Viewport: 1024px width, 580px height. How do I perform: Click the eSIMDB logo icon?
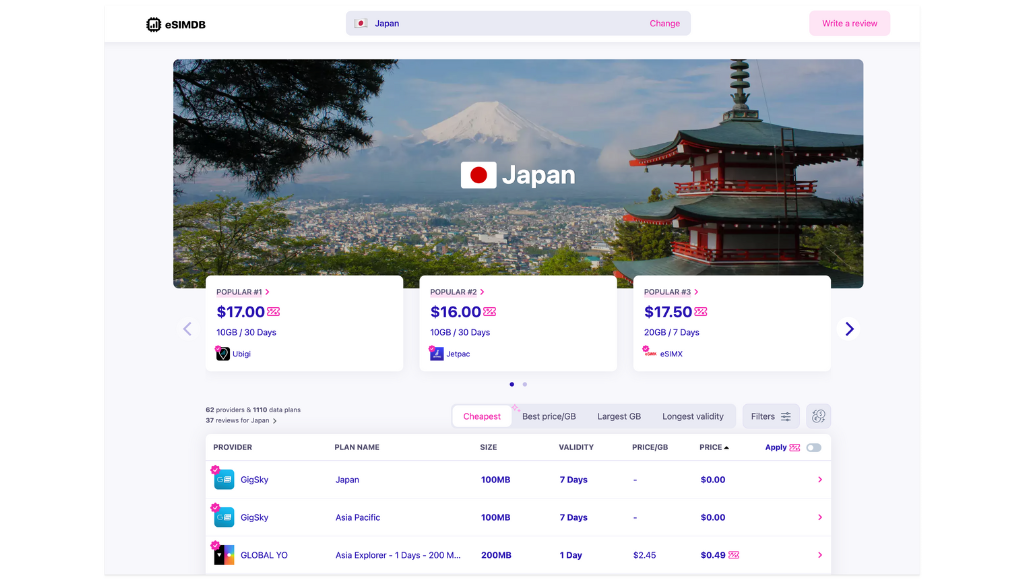(153, 24)
